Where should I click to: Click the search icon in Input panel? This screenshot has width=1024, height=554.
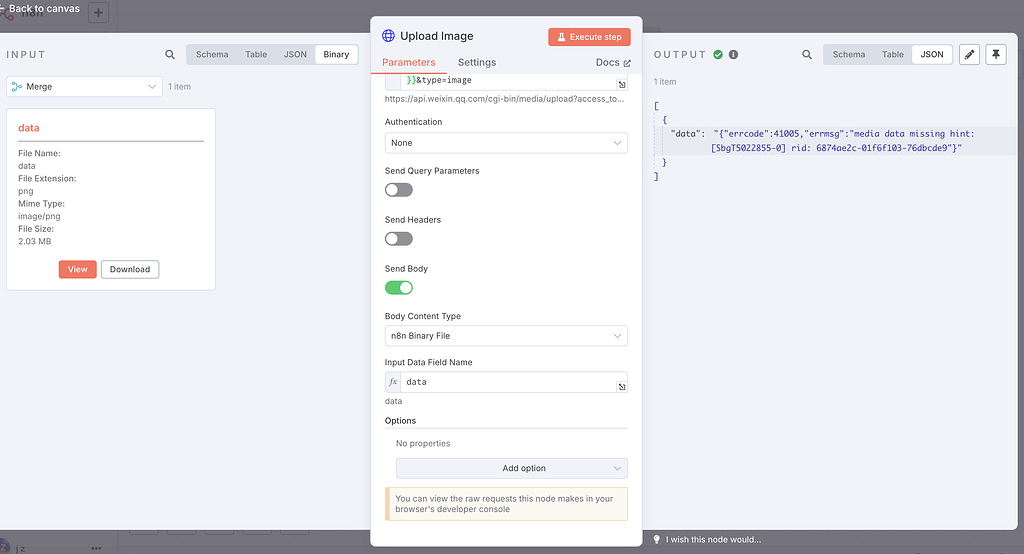point(170,55)
